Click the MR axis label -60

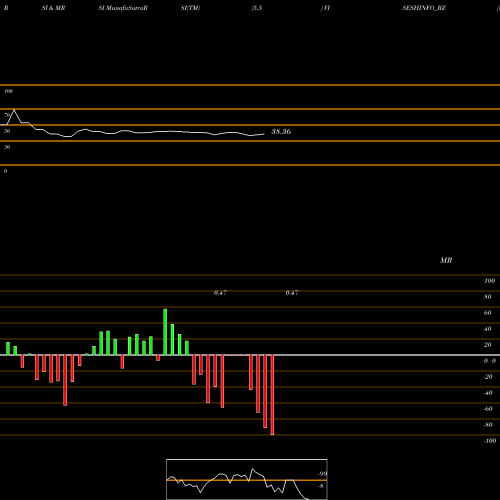coord(488,409)
